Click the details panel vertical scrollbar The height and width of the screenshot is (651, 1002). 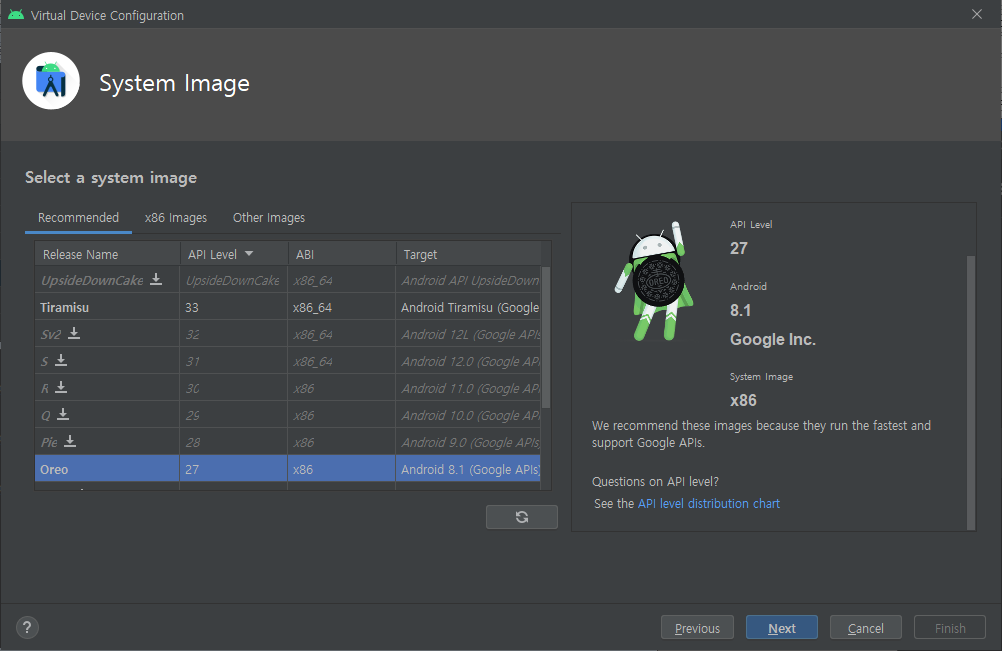971,392
